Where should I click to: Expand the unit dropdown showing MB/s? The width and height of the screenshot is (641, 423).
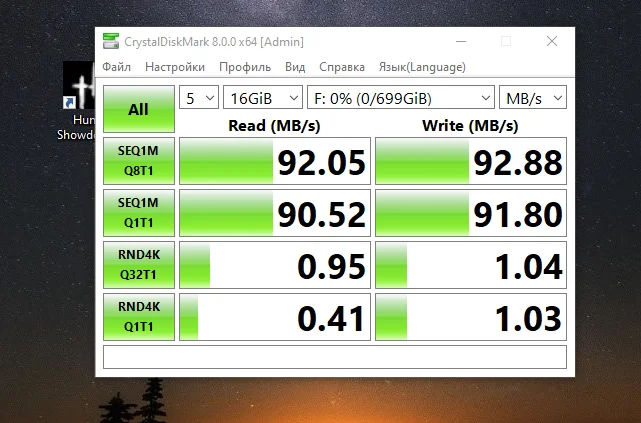click(533, 98)
